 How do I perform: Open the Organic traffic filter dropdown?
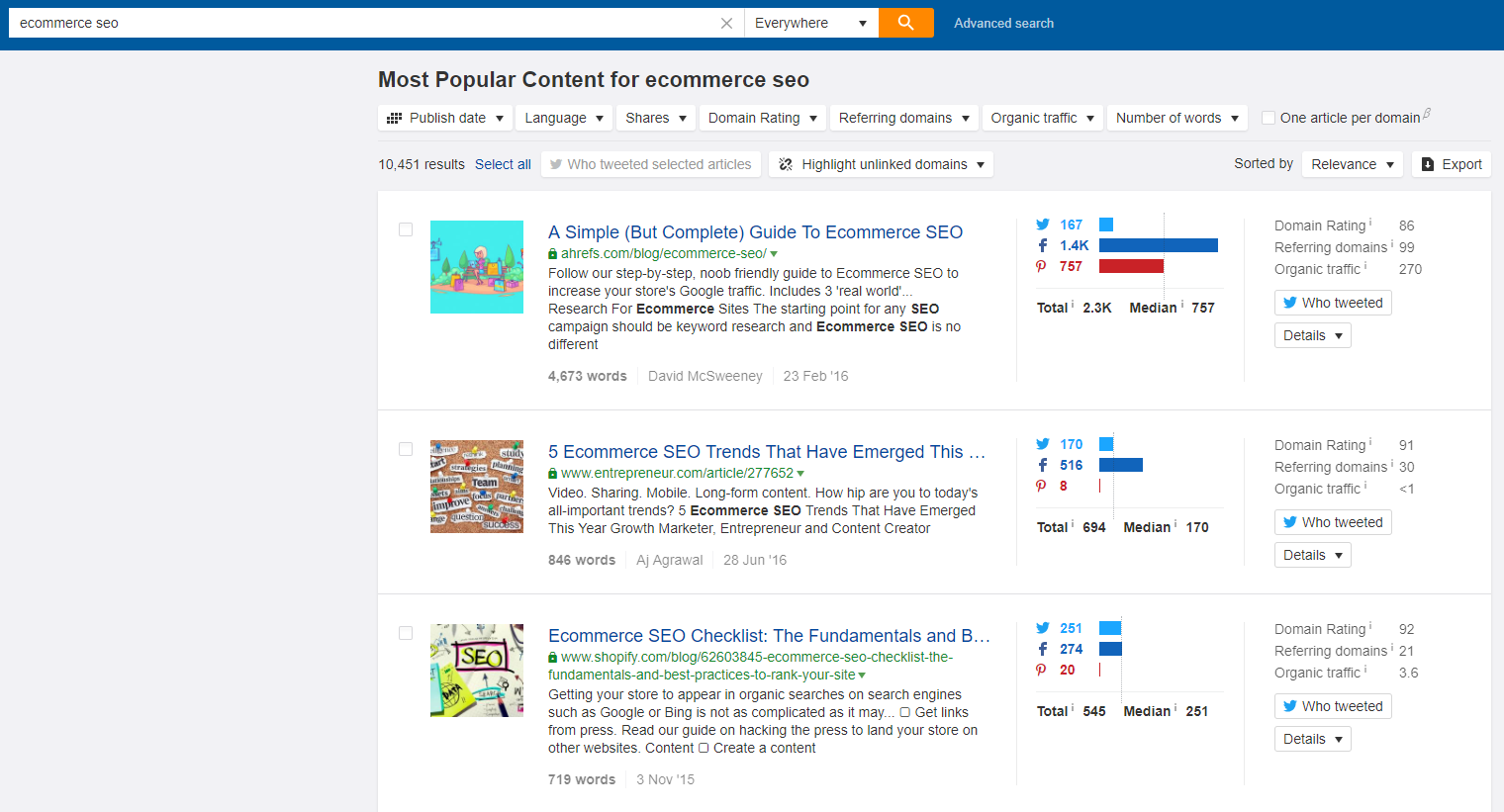pos(1043,118)
